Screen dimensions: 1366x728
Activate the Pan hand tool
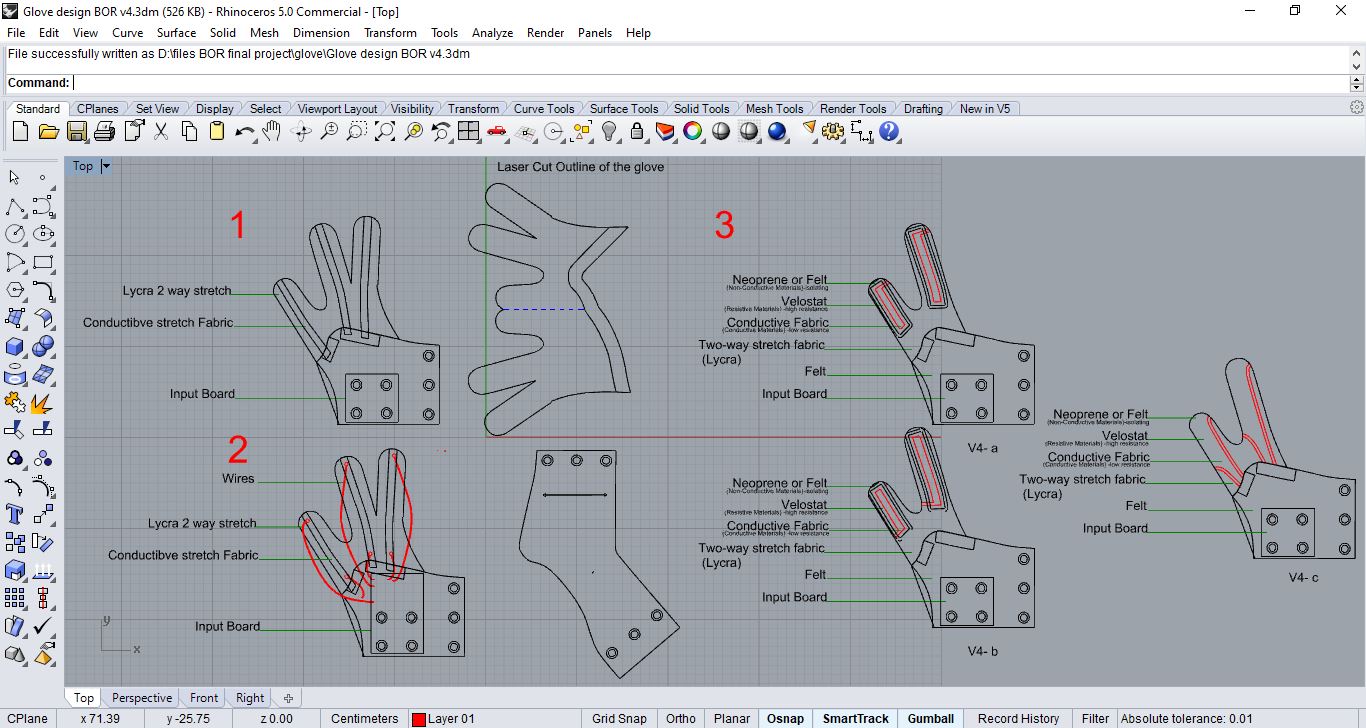tap(272, 131)
